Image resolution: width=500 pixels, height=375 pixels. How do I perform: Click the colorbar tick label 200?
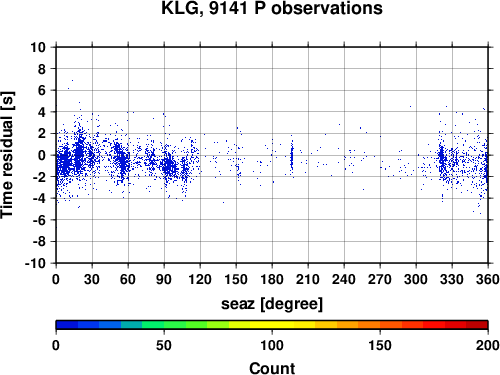(488, 345)
